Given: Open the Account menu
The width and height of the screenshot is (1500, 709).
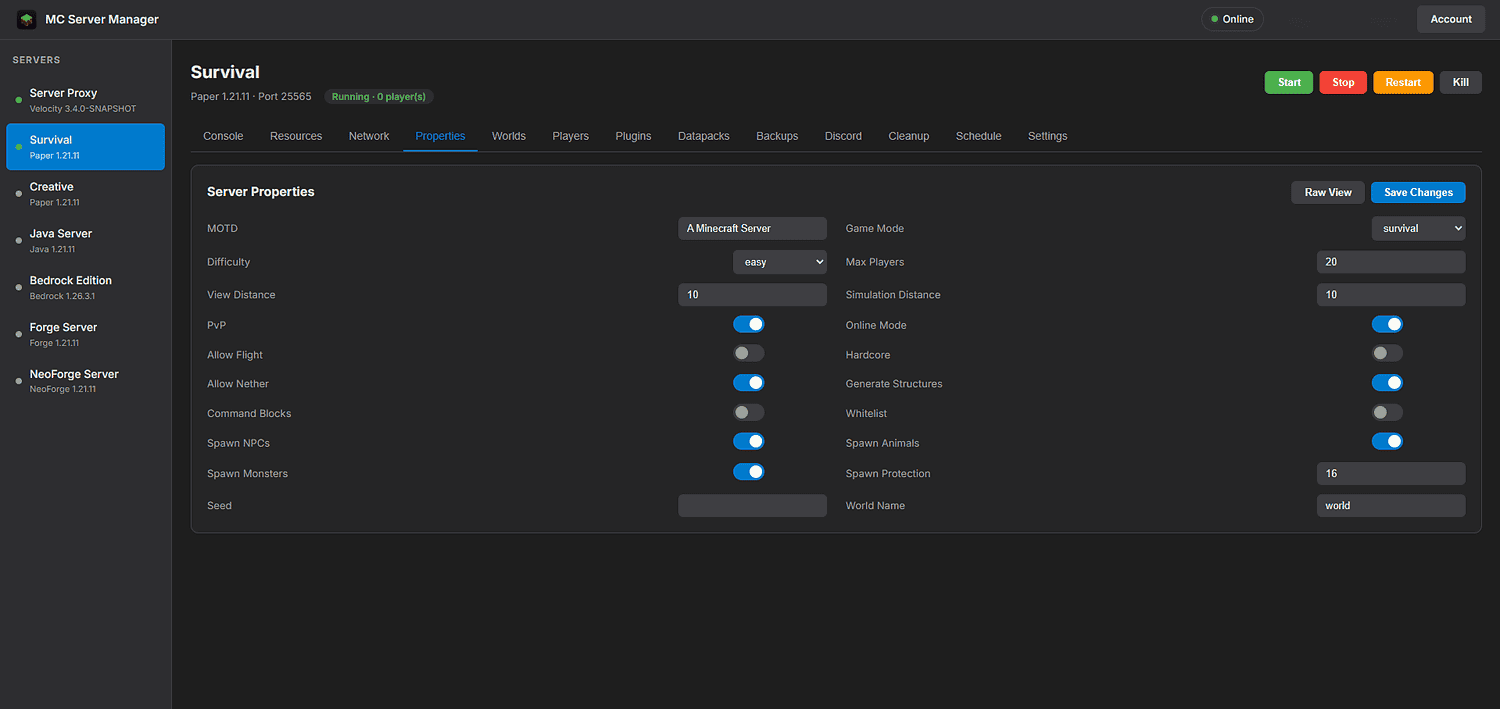Looking at the screenshot, I should (x=1451, y=19).
